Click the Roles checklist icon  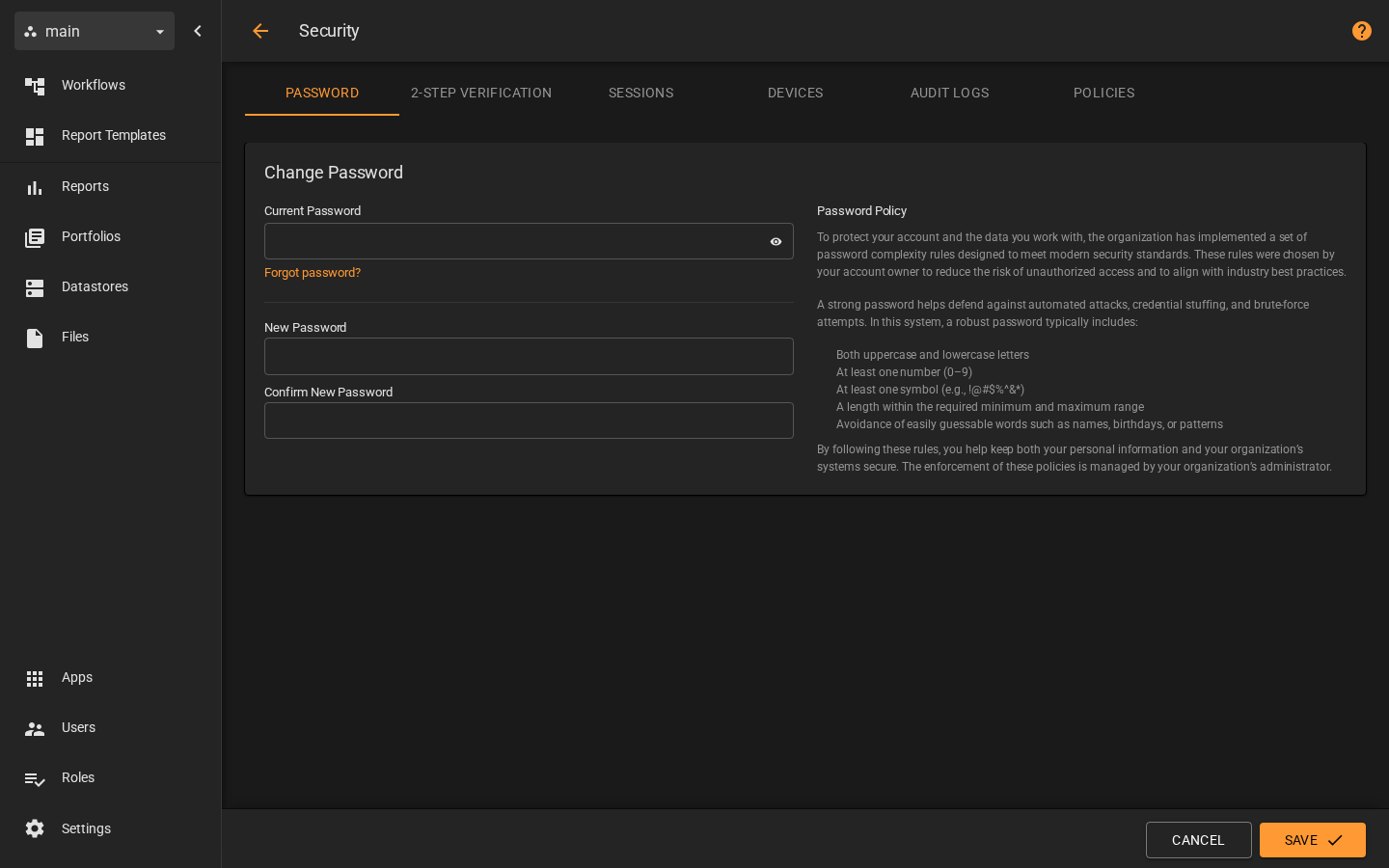pyautogui.click(x=35, y=779)
